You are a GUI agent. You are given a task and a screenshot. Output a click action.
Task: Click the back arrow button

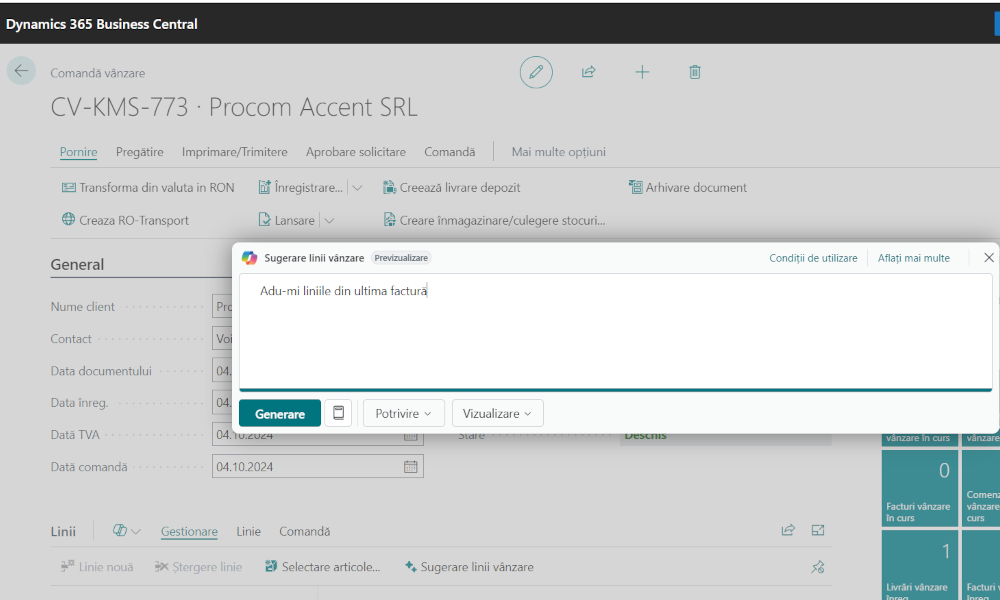[x=21, y=71]
